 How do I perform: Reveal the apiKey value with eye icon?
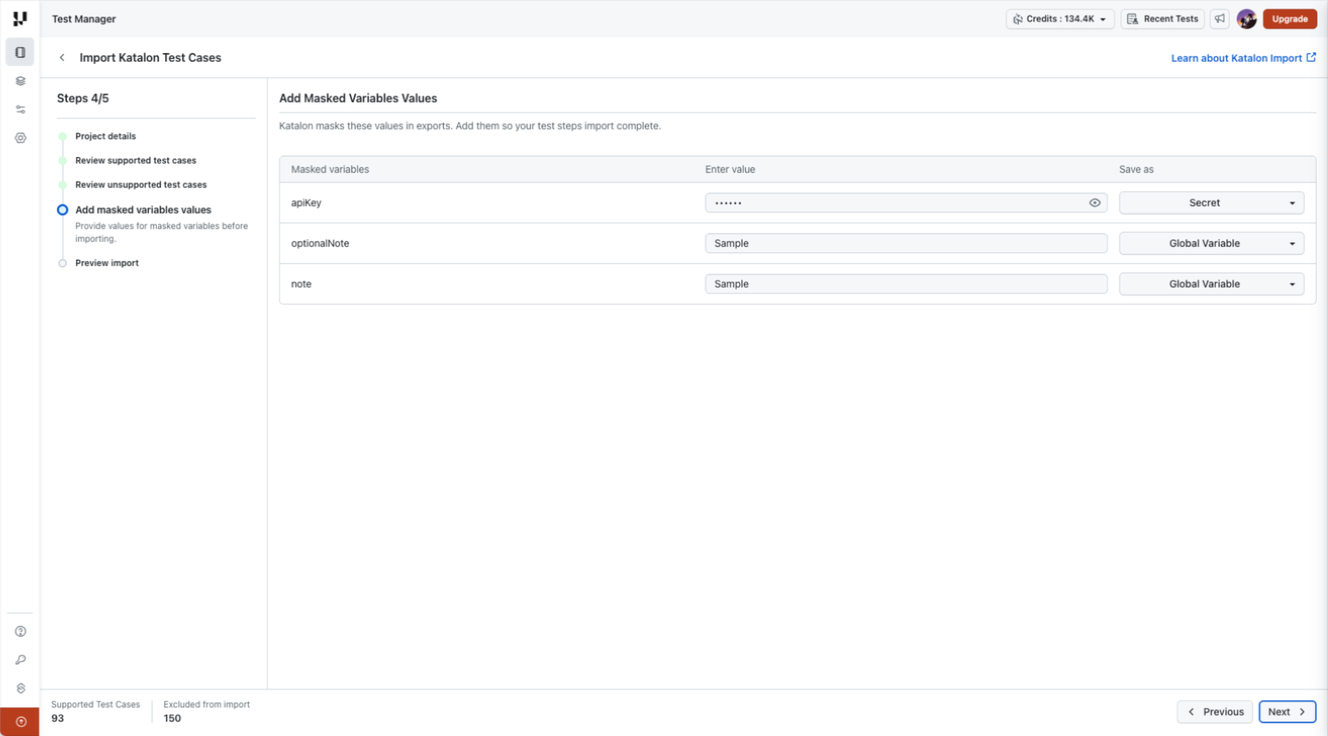pyautogui.click(x=1095, y=203)
